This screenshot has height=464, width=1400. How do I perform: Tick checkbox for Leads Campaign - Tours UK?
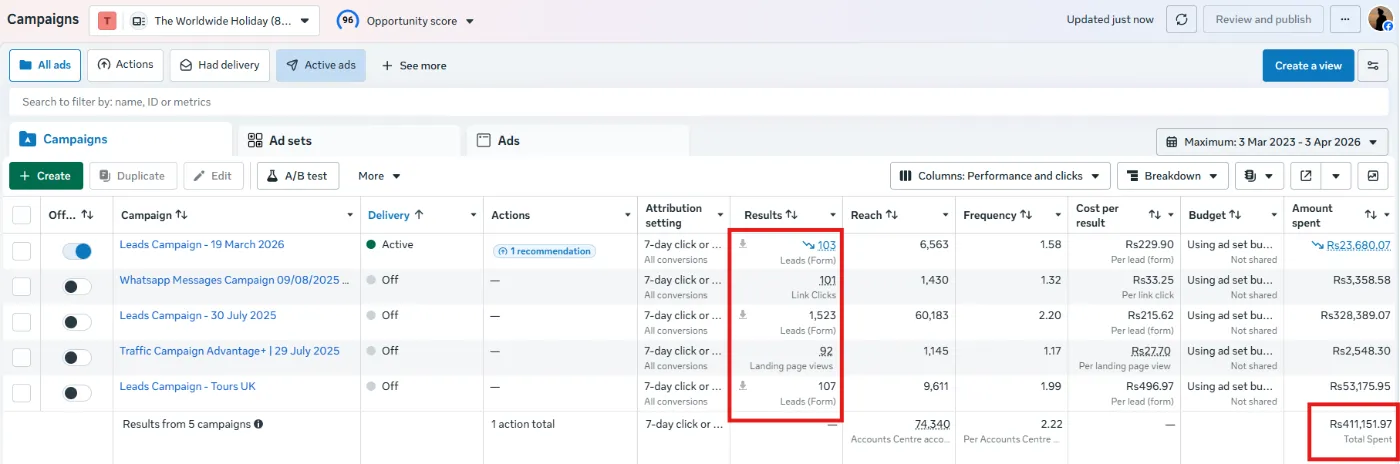(21, 392)
